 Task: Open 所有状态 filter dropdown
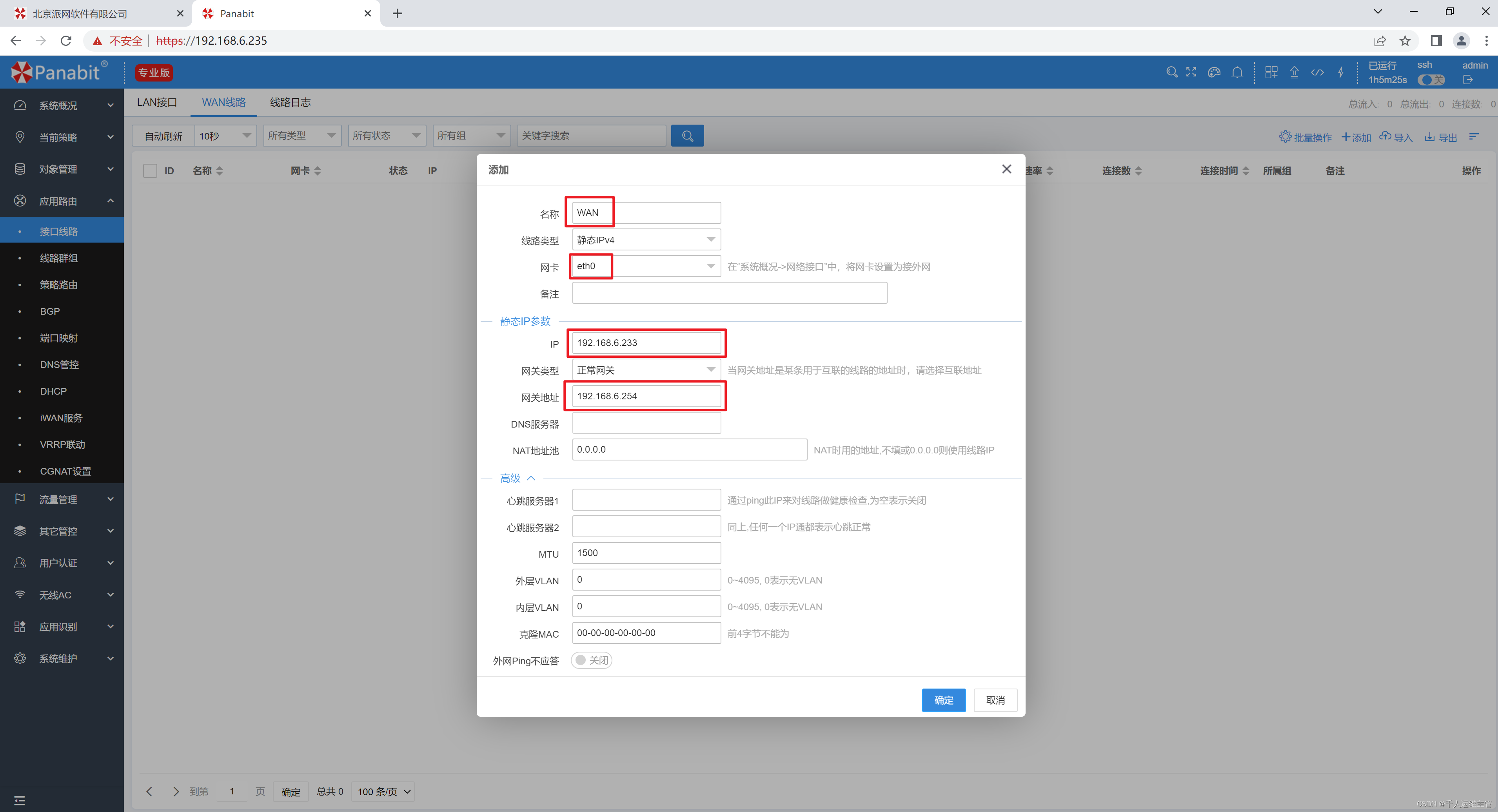click(387, 136)
